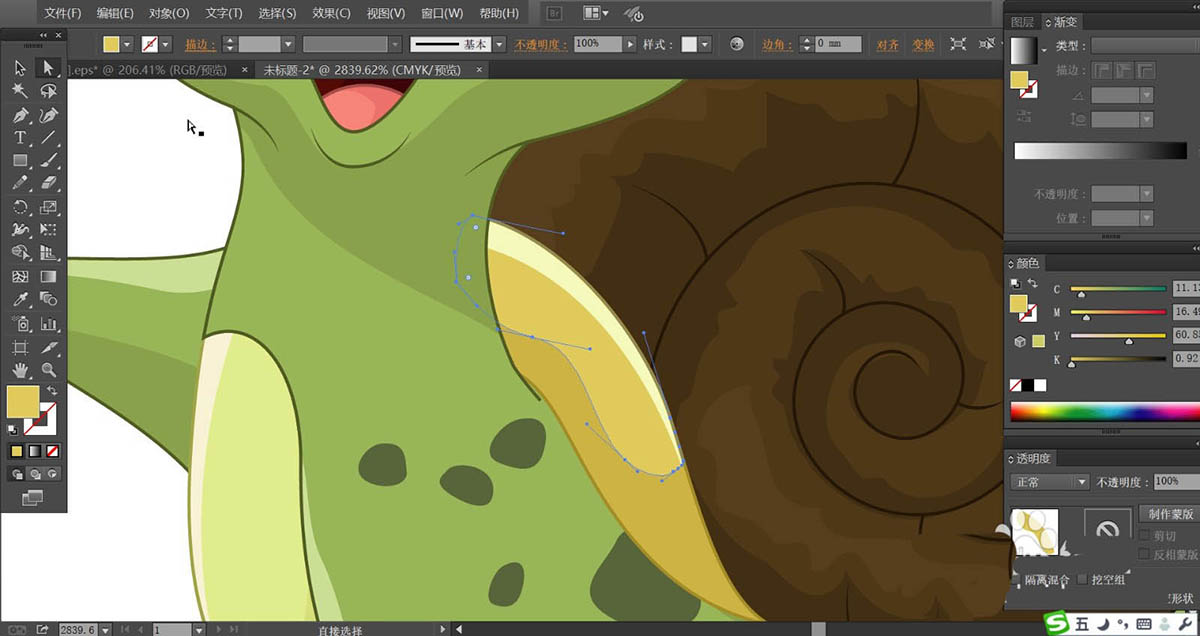Expand the stroke weight dropdown

pos(288,44)
